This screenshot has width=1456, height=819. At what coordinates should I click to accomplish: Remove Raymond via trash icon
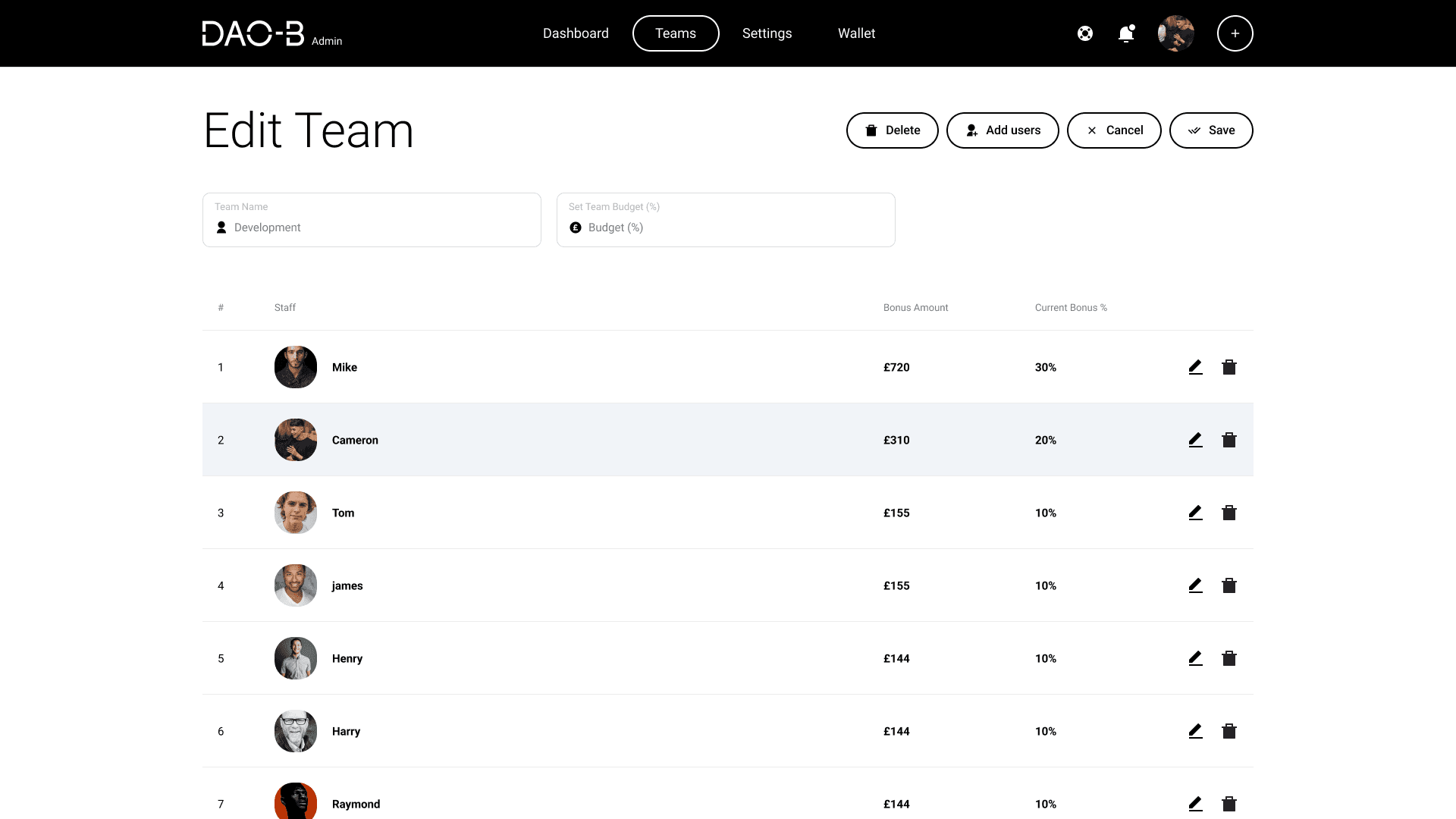coord(1229,804)
